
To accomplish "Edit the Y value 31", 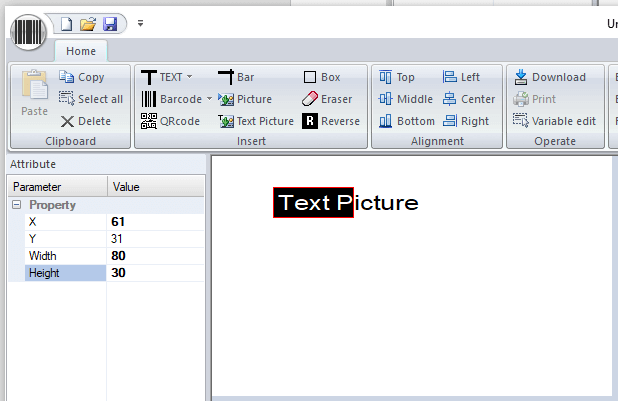I will [x=155, y=239].
